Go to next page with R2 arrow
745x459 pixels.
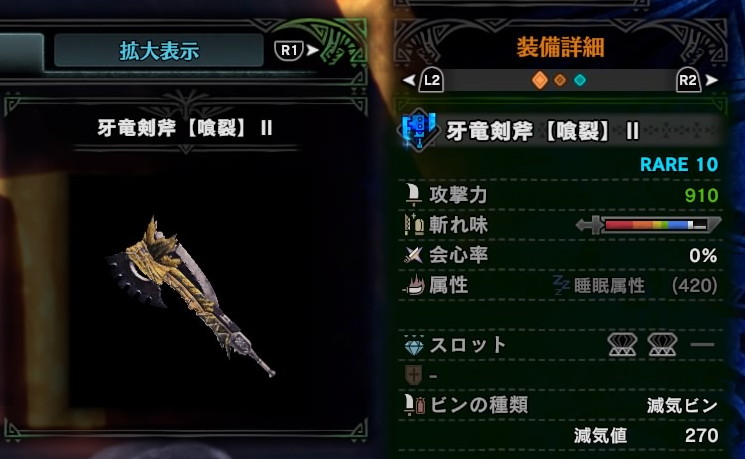click(697, 80)
